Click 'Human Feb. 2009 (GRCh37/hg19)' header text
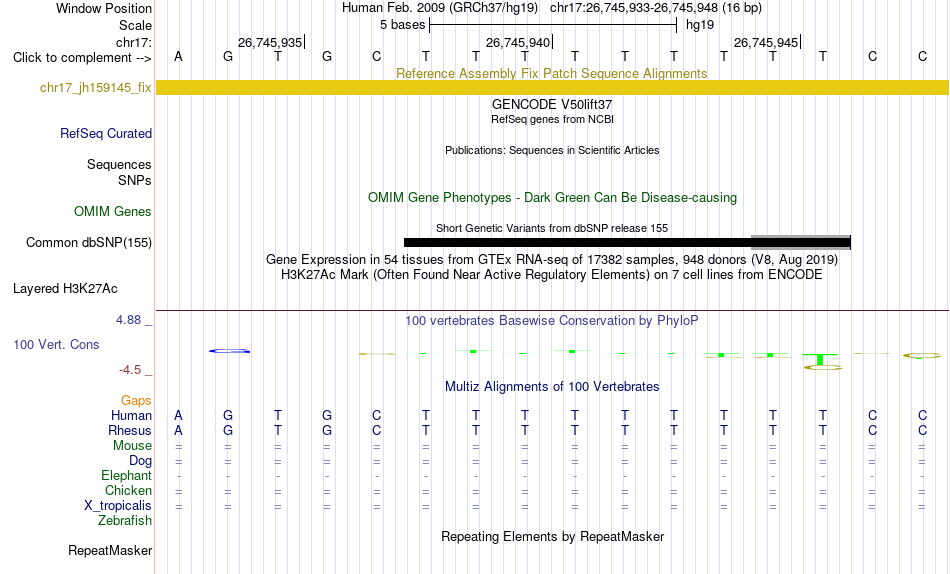 [x=440, y=8]
